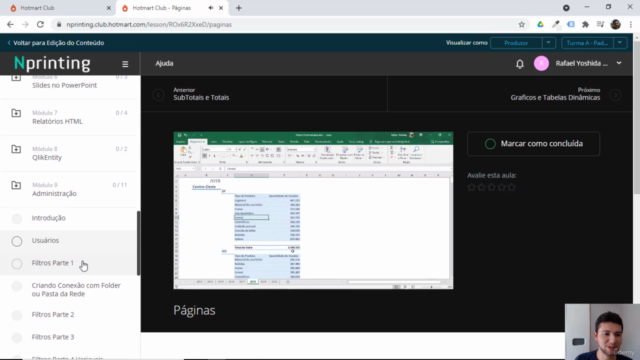Click the Nprinting logo
This screenshot has width=640, height=360.
click(52, 63)
